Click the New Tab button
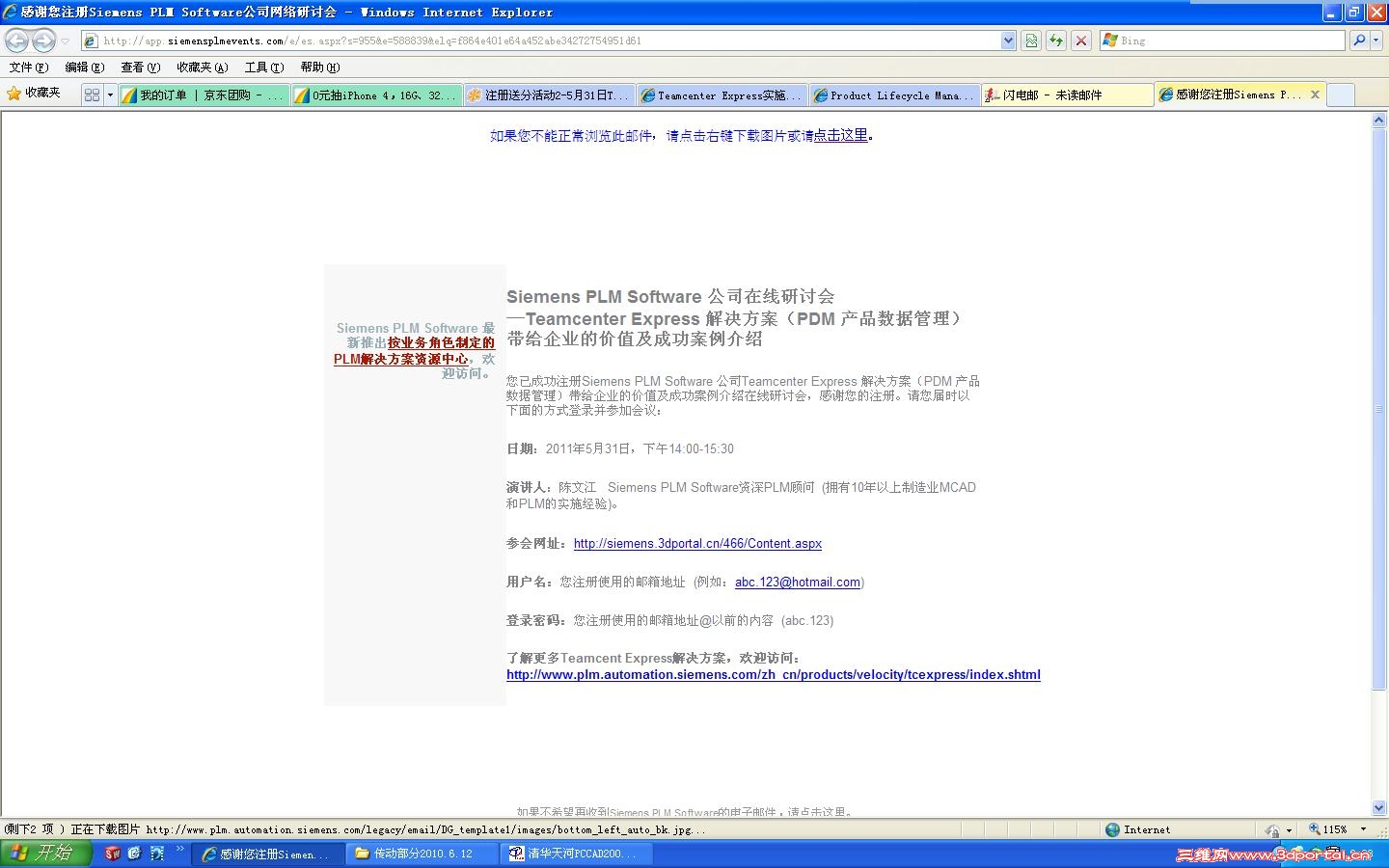The image size is (1389, 868). point(1341,95)
